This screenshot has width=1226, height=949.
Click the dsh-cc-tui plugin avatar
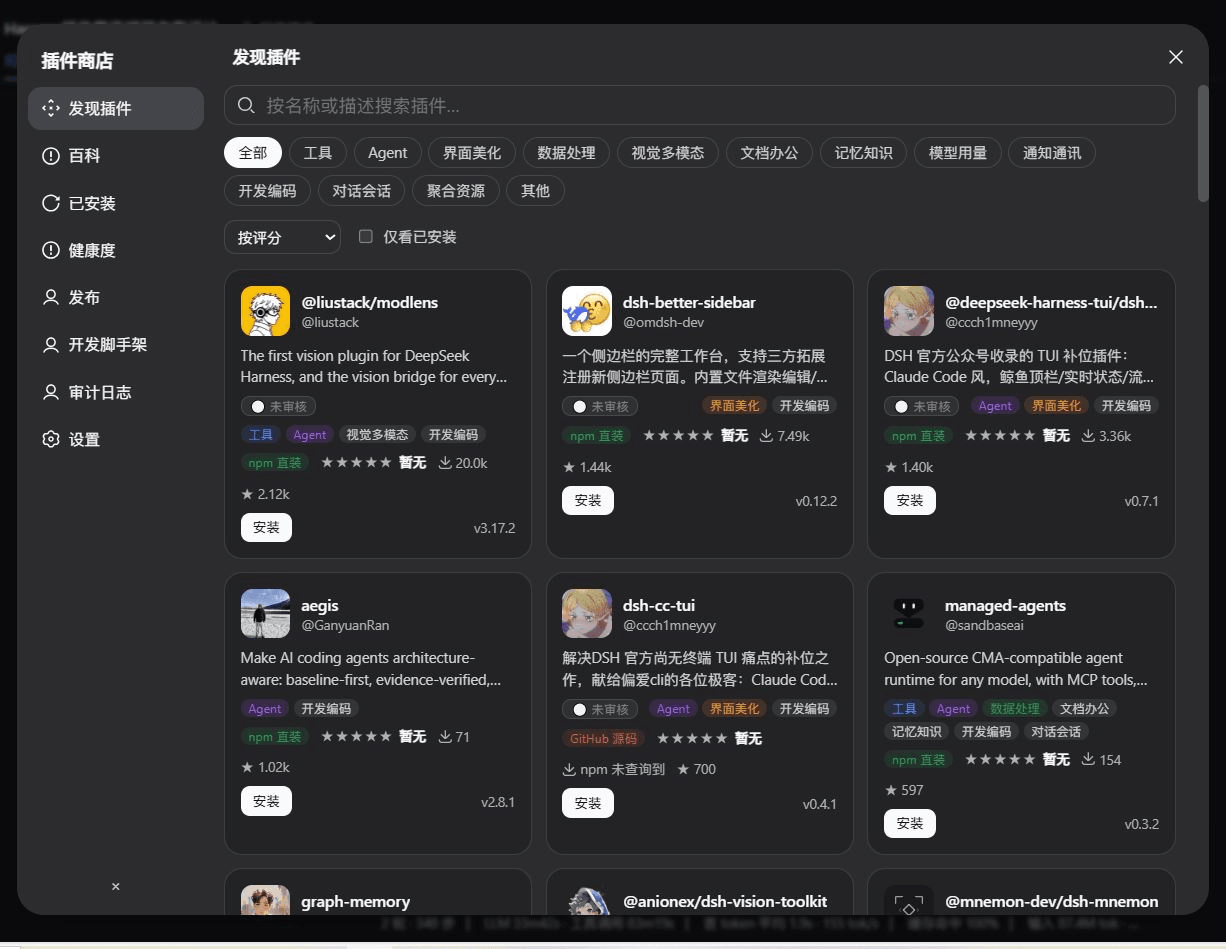(587, 614)
